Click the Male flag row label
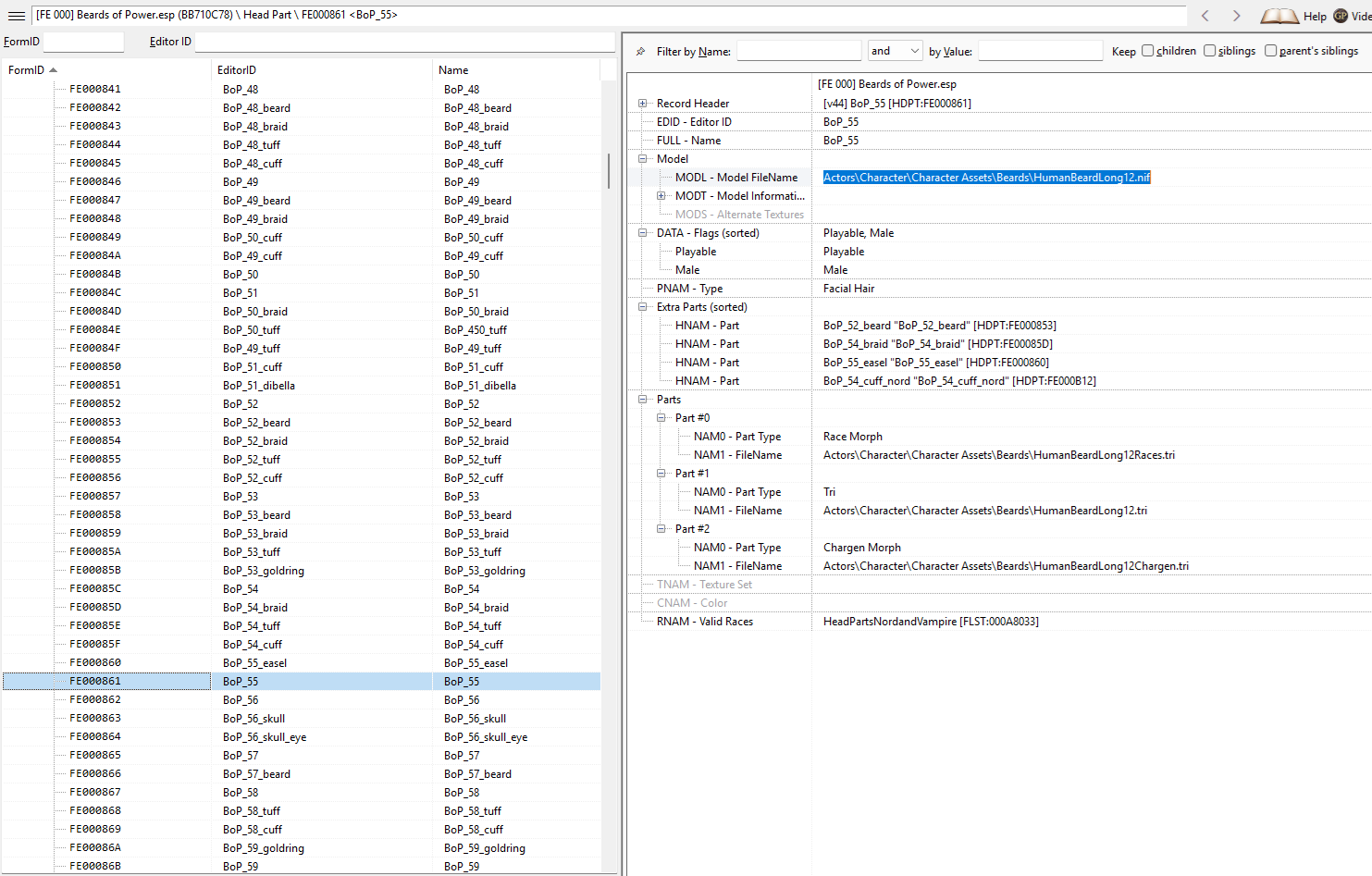The image size is (1372, 876). pos(687,270)
